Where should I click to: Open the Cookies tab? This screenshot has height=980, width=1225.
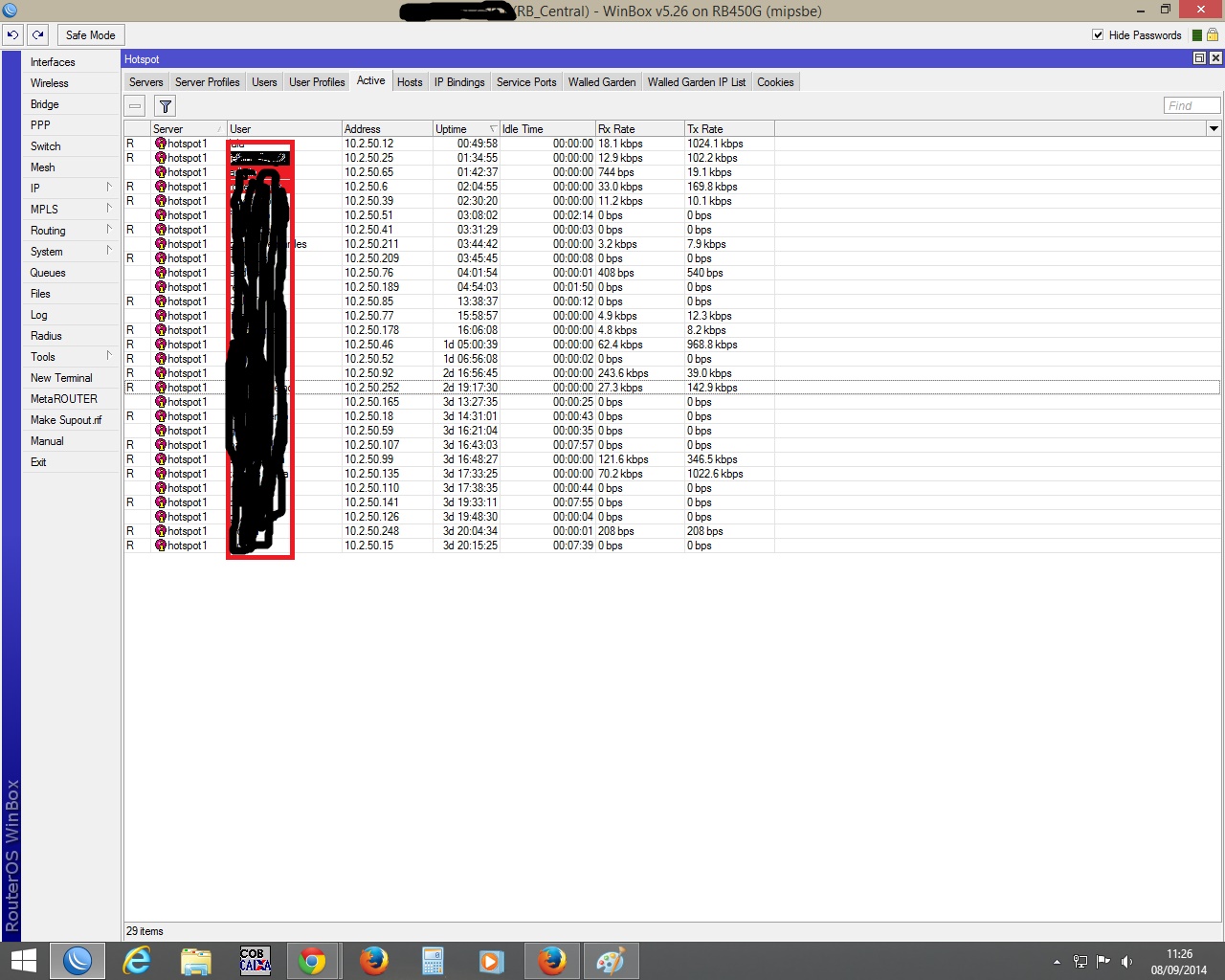(775, 82)
